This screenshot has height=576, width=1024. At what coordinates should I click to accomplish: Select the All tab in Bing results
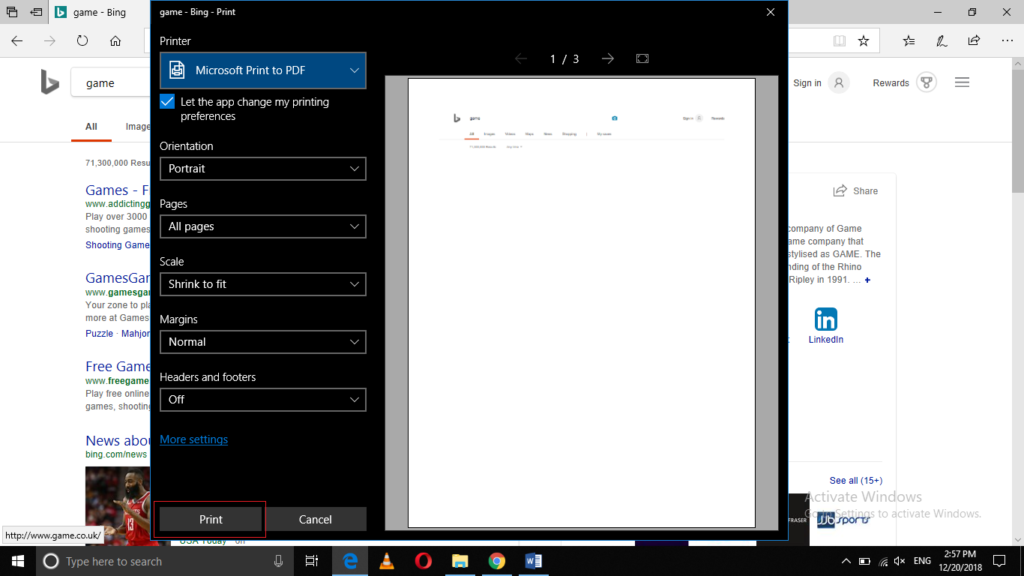[91, 127]
